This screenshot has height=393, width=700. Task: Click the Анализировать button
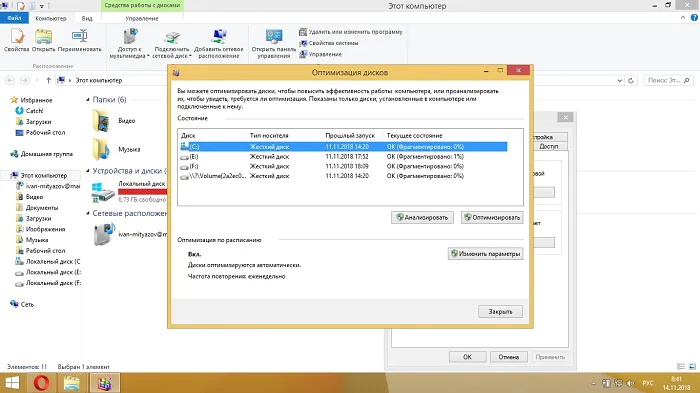coord(422,217)
